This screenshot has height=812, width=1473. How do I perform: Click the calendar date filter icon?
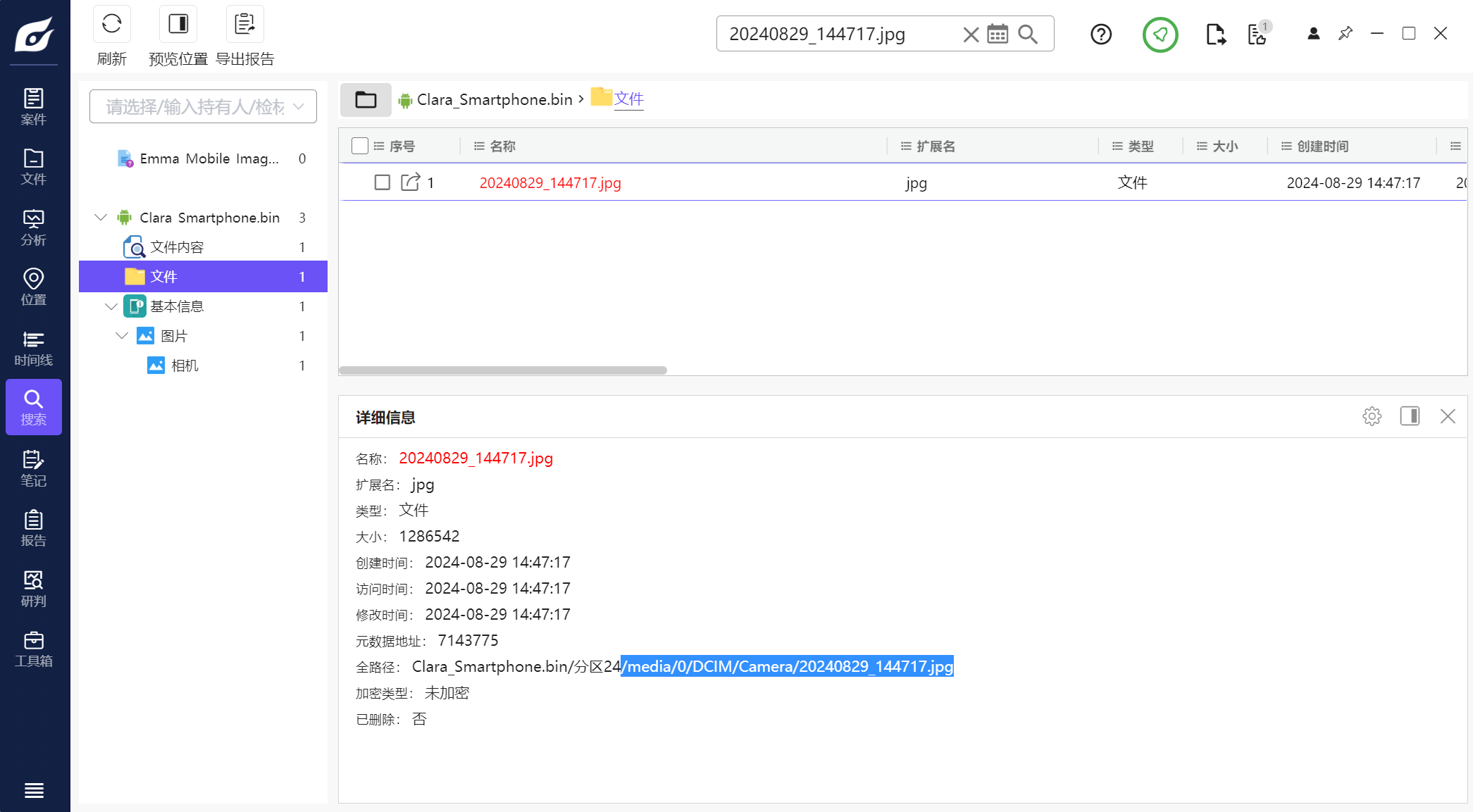click(x=997, y=34)
